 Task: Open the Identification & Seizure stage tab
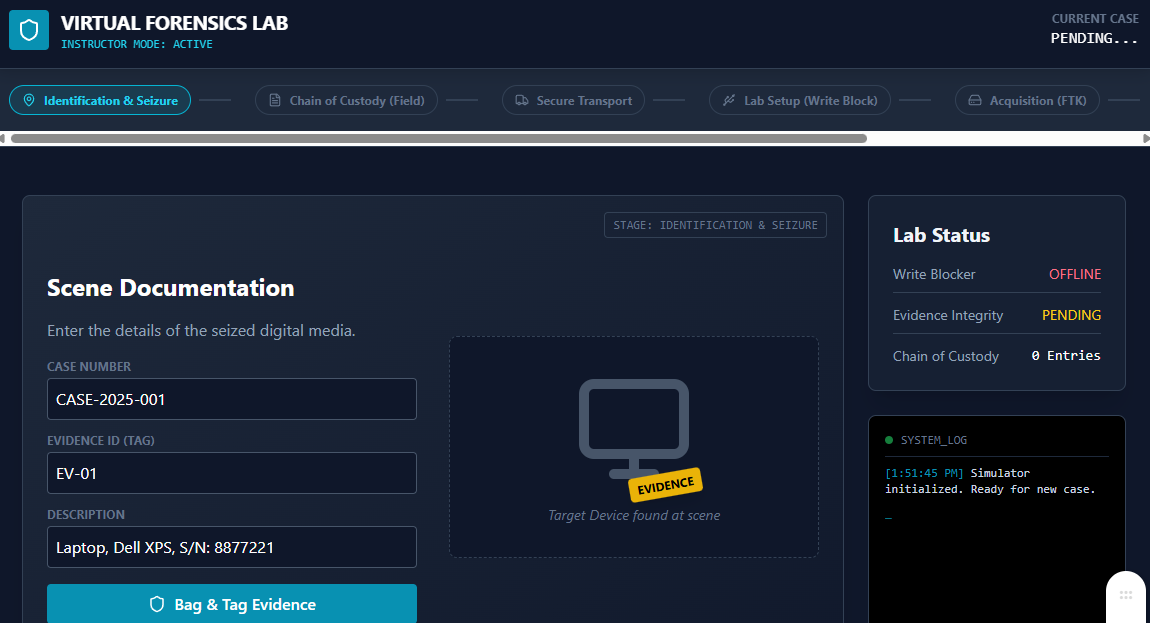100,100
